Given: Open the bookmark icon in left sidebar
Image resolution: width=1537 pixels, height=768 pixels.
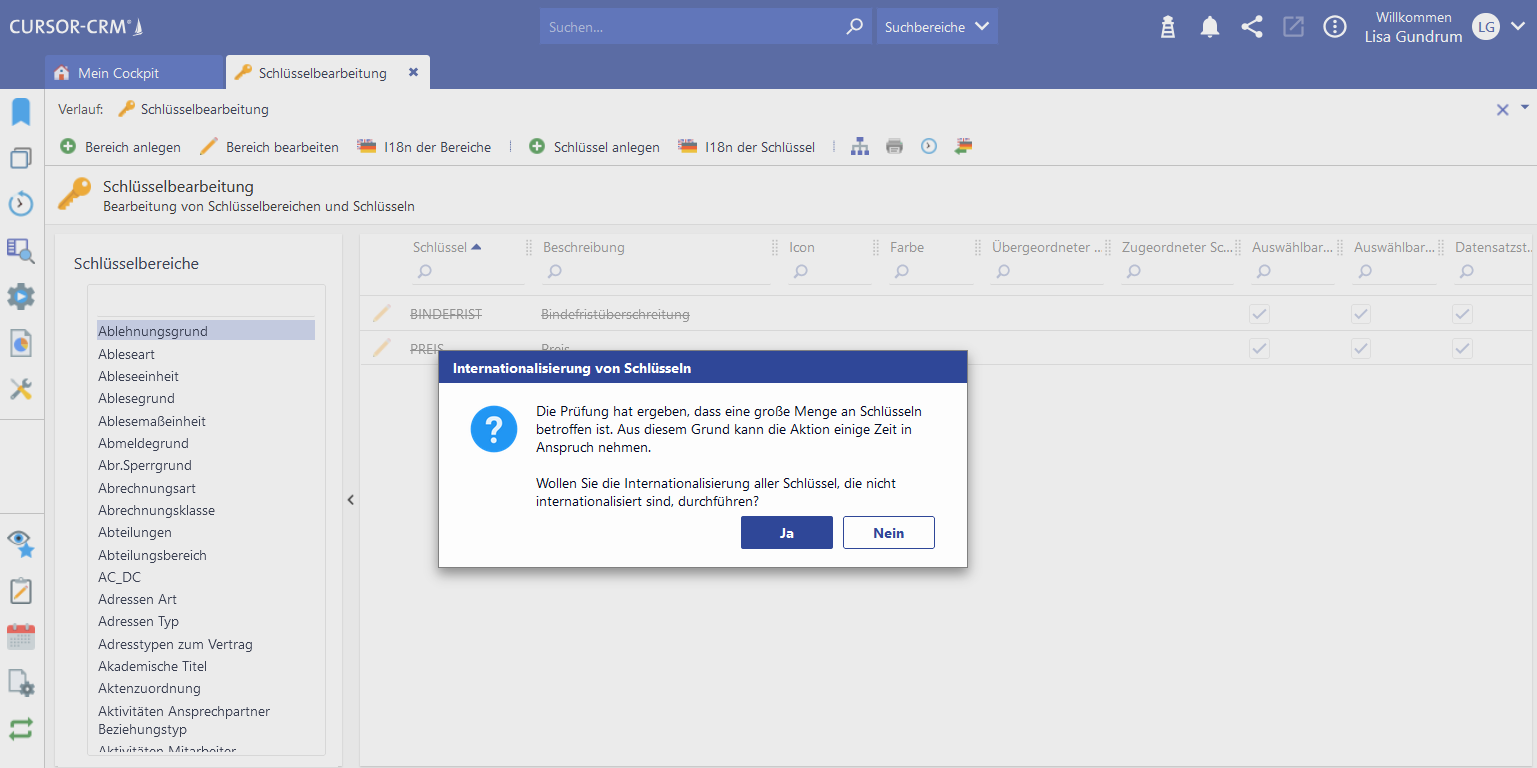Looking at the screenshot, I should click(x=21, y=112).
